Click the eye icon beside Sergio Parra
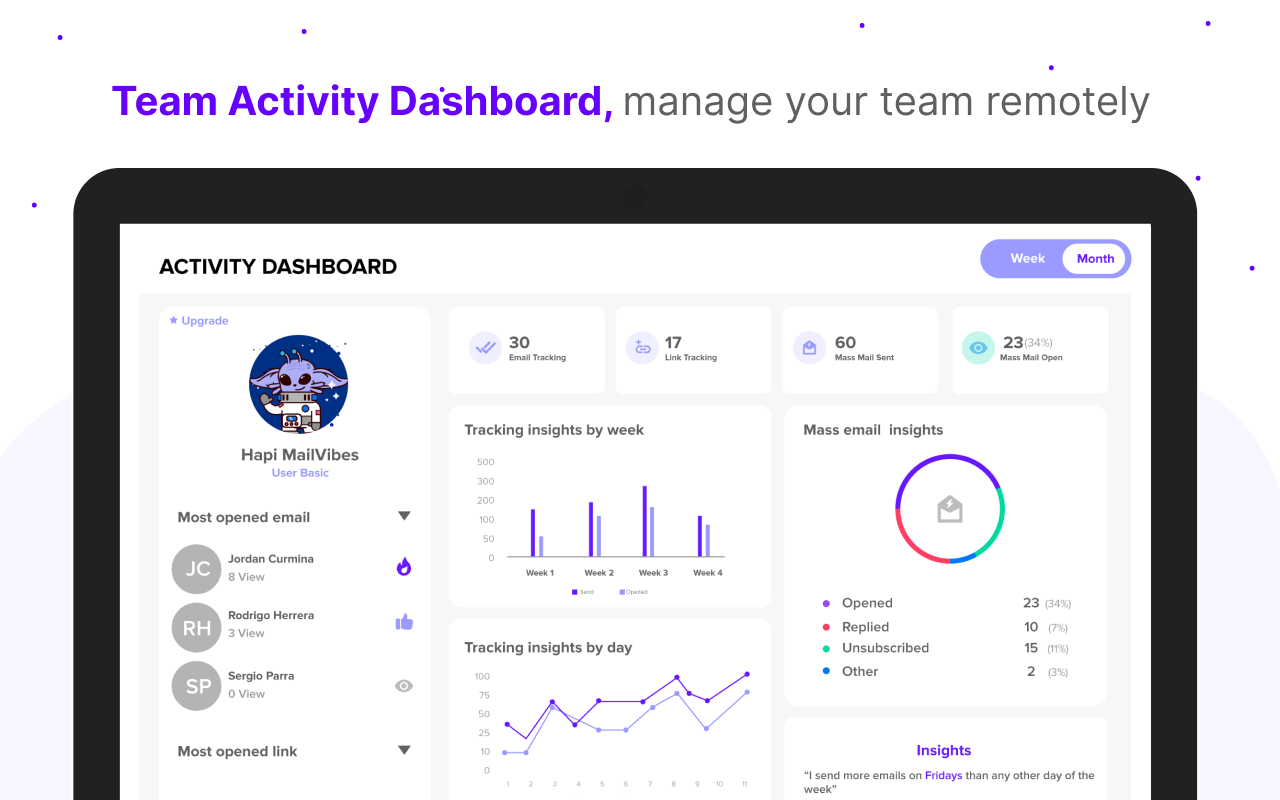This screenshot has width=1280, height=800. 404,686
